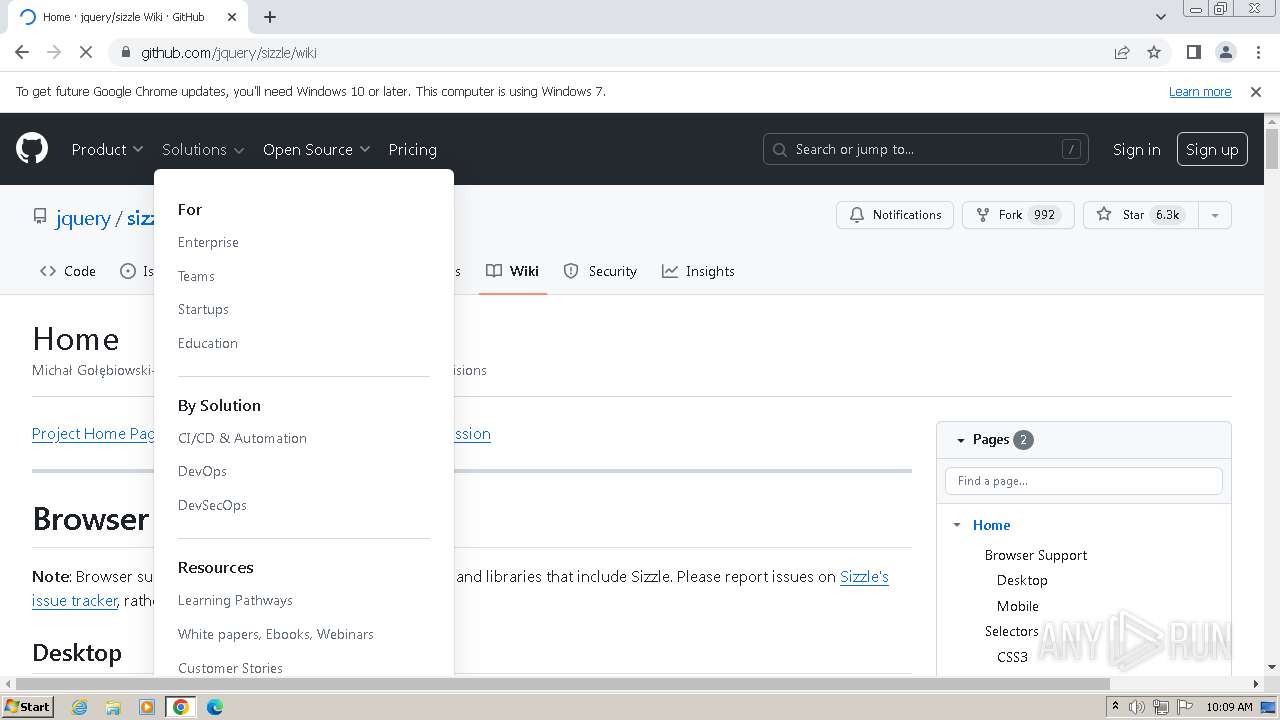Select Teams in Solutions menu

(196, 276)
